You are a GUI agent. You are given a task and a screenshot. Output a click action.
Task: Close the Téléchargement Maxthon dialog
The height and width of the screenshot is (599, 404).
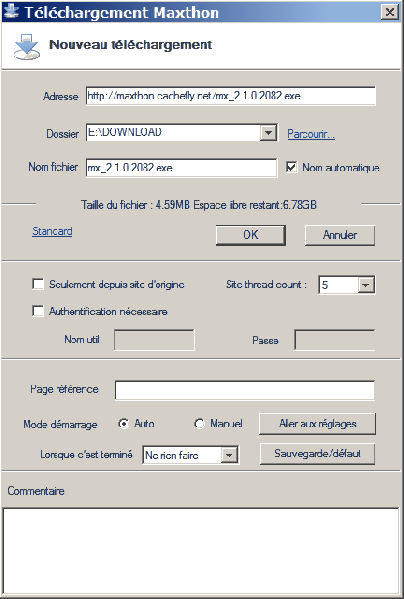click(x=389, y=12)
